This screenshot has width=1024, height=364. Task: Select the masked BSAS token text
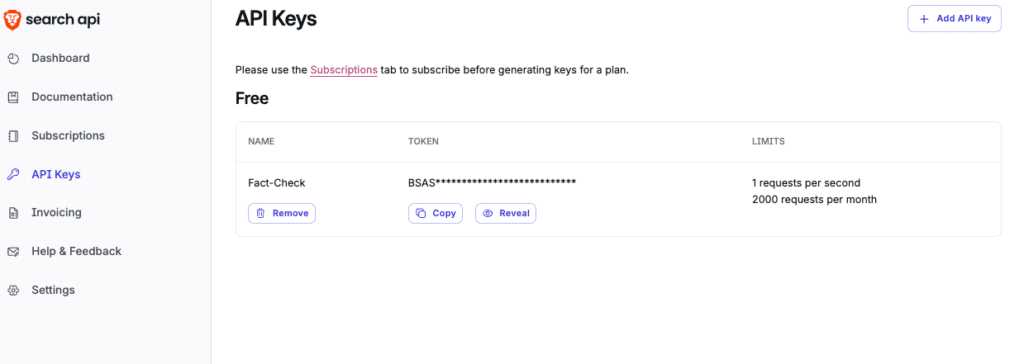coord(492,183)
